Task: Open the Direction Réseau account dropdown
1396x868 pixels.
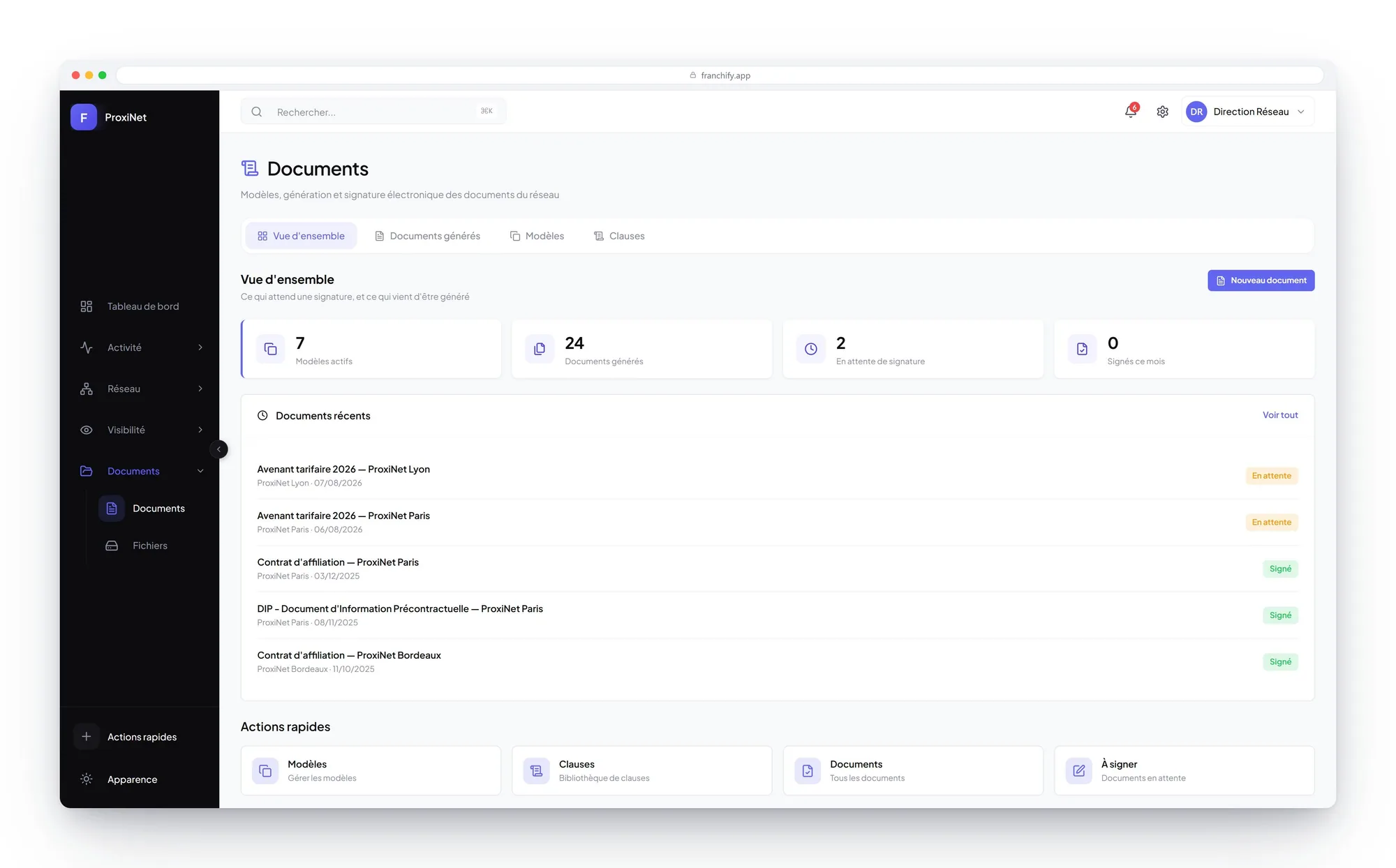Action: [1247, 112]
